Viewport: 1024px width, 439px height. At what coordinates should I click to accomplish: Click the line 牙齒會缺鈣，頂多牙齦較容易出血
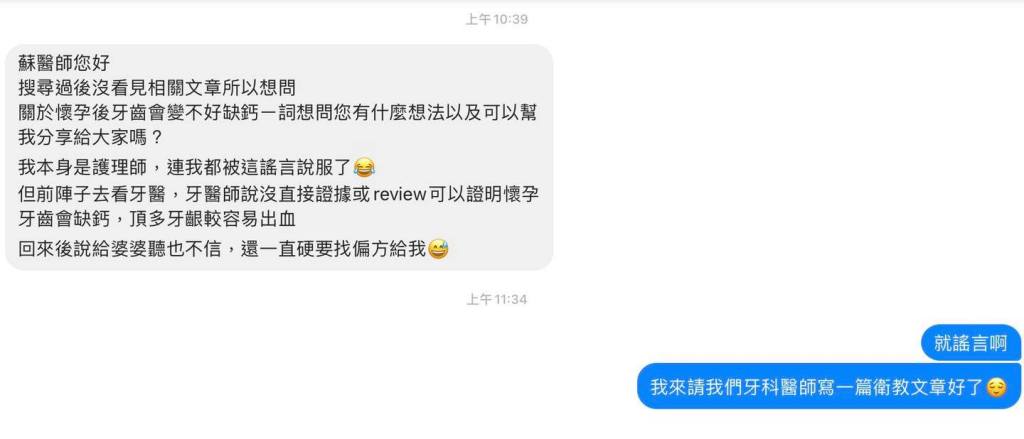pos(157,219)
